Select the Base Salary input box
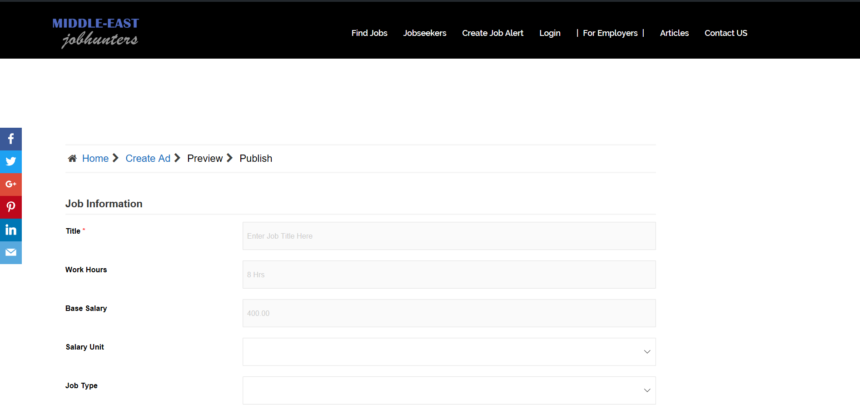 [x=449, y=313]
